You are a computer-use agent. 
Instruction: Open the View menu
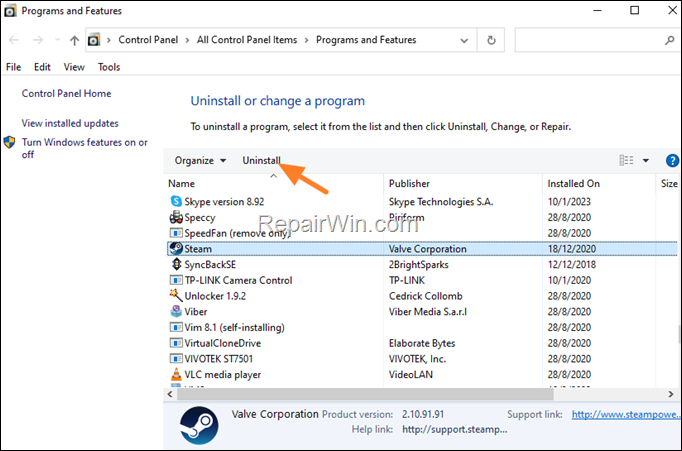74,67
